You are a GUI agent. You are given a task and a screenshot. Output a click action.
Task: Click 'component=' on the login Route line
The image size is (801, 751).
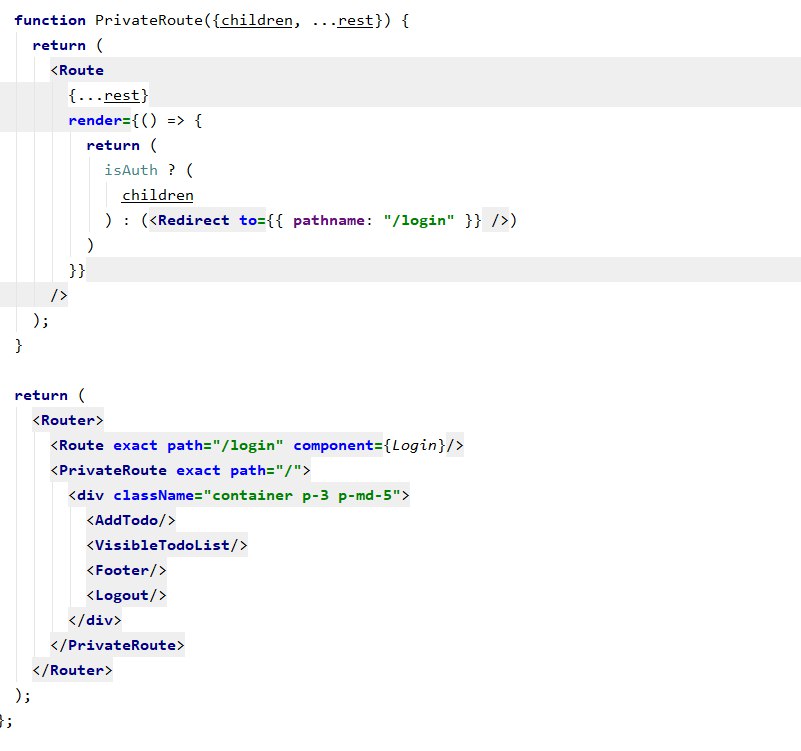(x=338, y=445)
